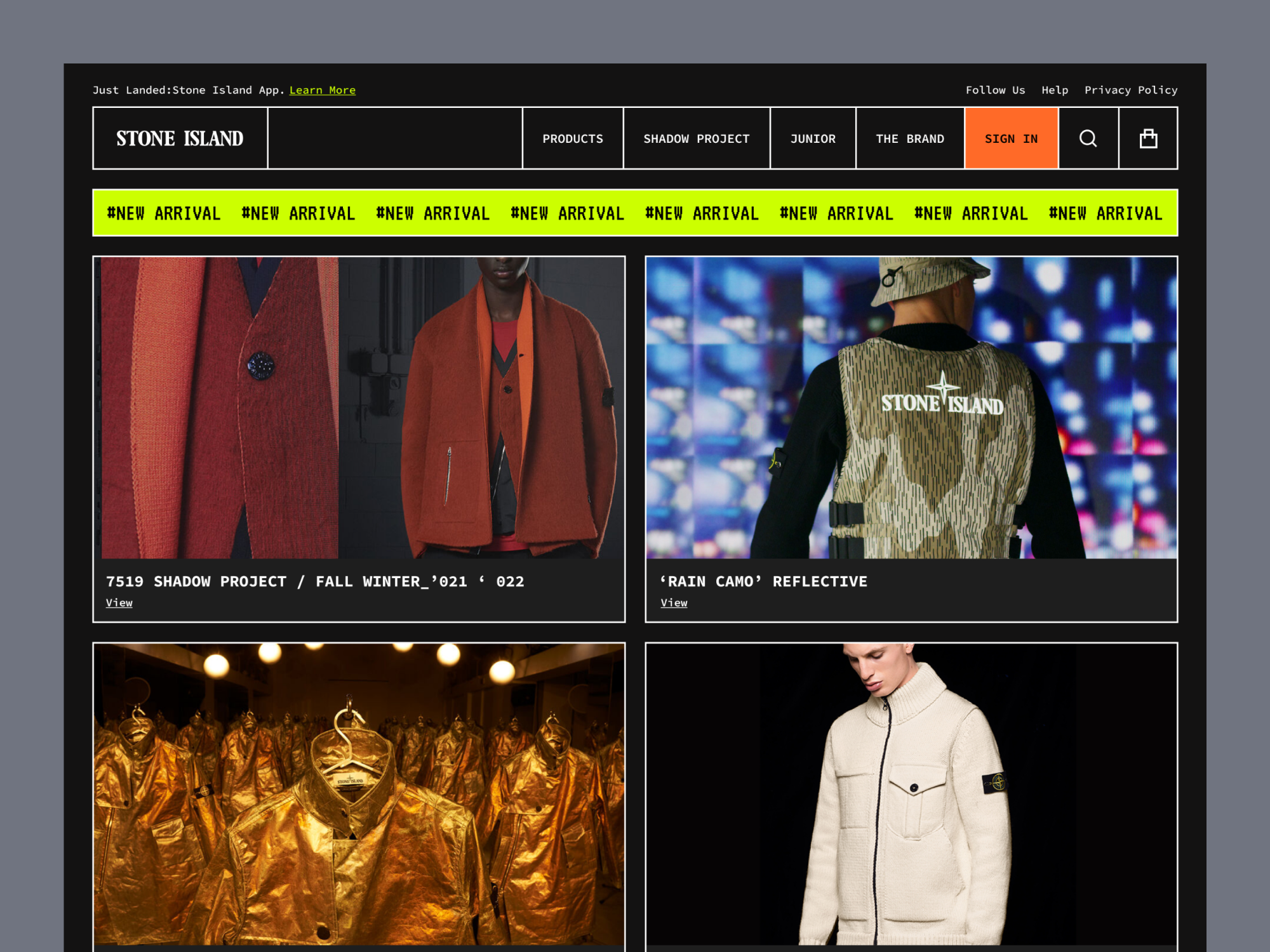Open the gold metallic jackets image
This screenshot has width=1270, height=952.
(359, 795)
